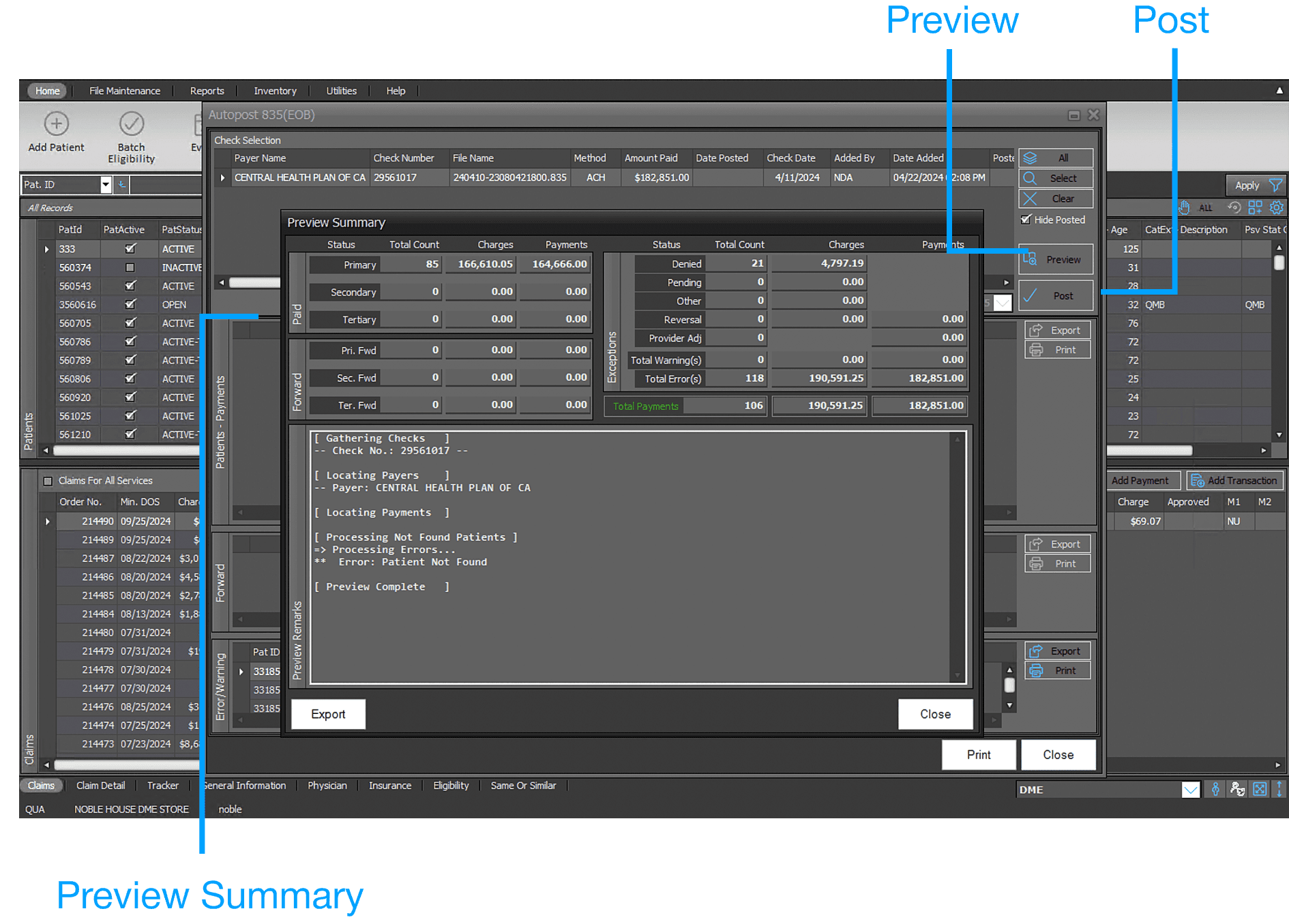Screen dimensions: 1289x924
Task: Open the Reports menu
Action: (207, 91)
